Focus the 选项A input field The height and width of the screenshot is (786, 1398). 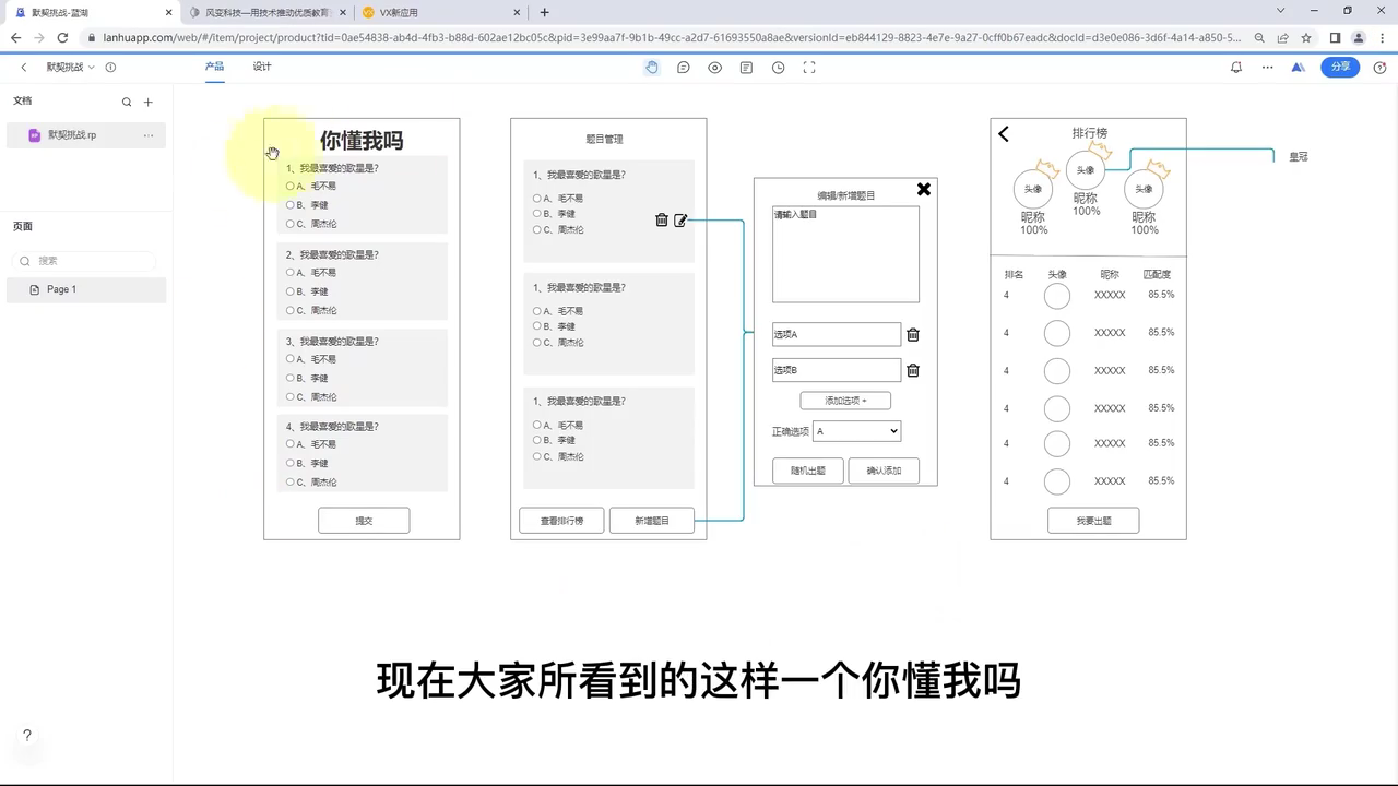[836, 334]
